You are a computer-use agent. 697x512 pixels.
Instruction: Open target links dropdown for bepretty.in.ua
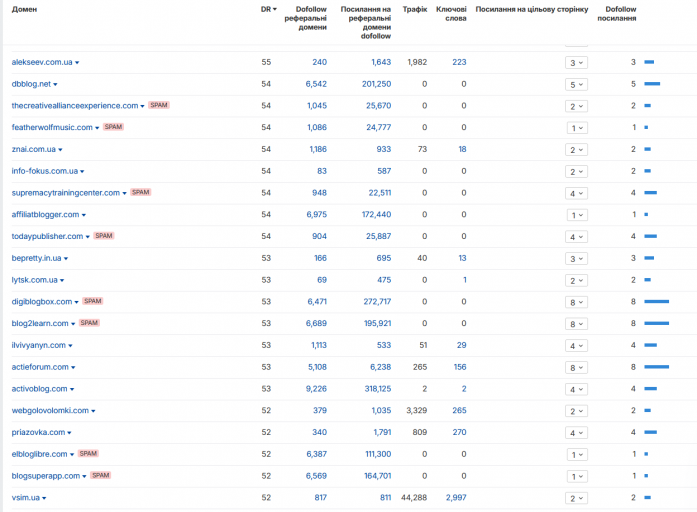[x=577, y=259]
